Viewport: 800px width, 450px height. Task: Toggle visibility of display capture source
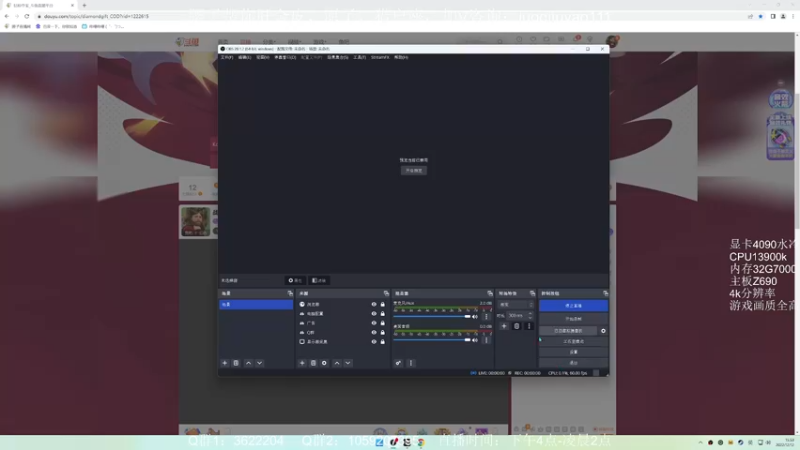tap(374, 342)
